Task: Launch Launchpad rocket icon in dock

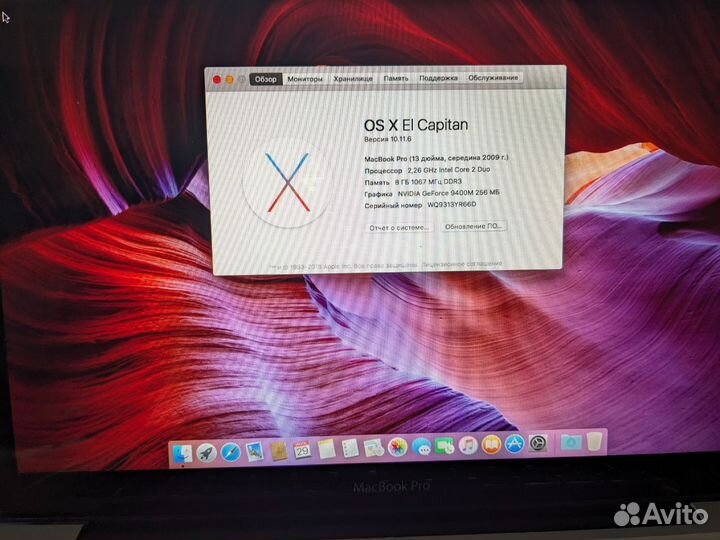Action: pyautogui.click(x=207, y=453)
